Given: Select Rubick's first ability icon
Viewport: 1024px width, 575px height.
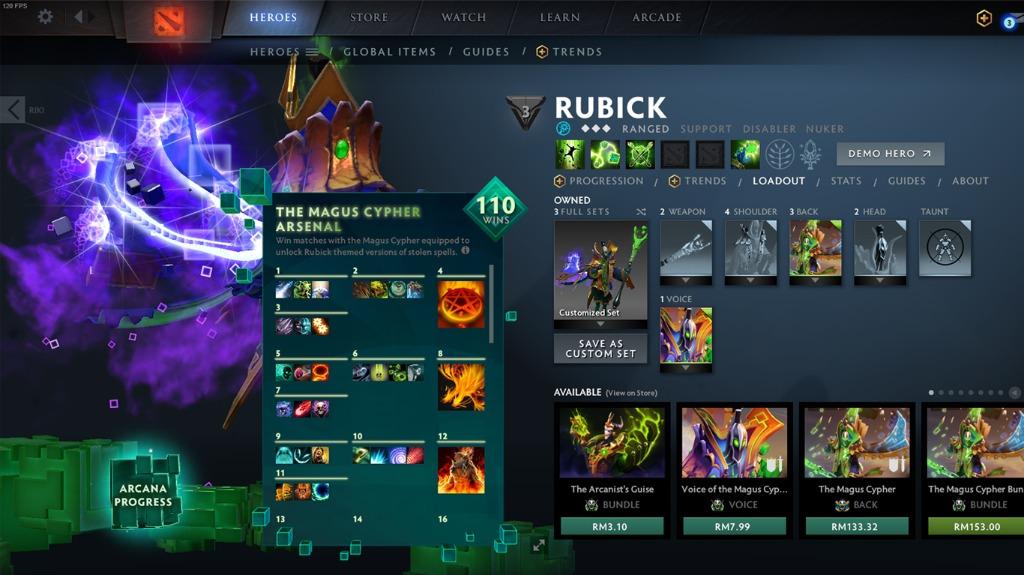Looking at the screenshot, I should (x=569, y=154).
